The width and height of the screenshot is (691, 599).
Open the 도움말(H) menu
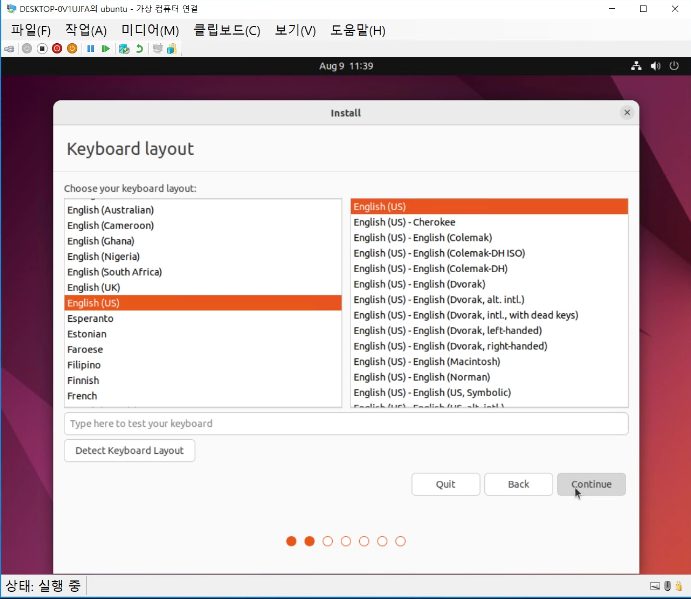pyautogui.click(x=358, y=30)
